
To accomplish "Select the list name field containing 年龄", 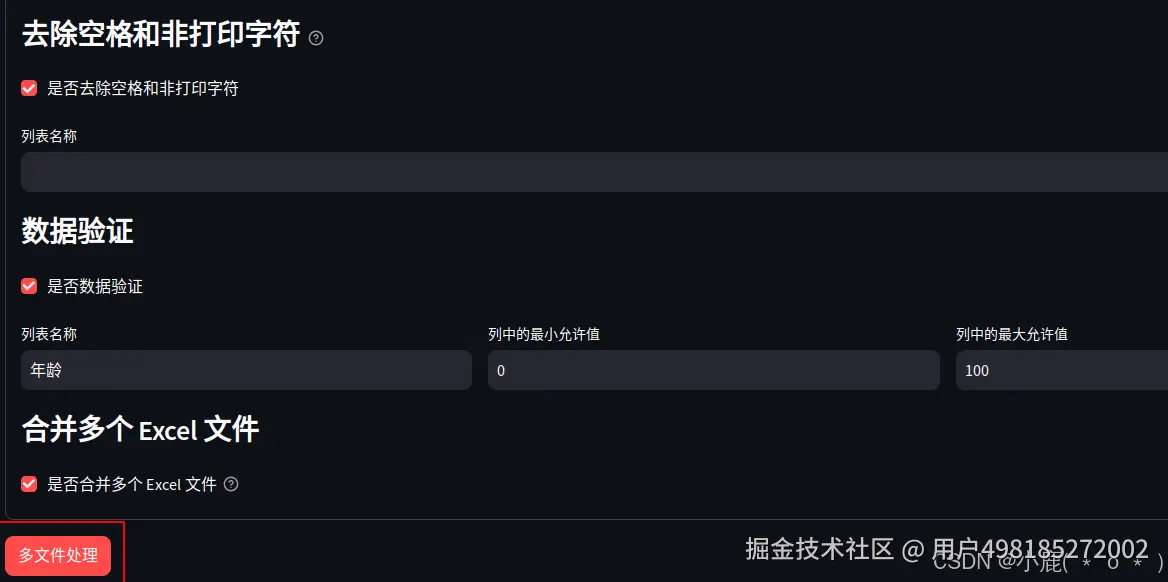I will coord(246,370).
